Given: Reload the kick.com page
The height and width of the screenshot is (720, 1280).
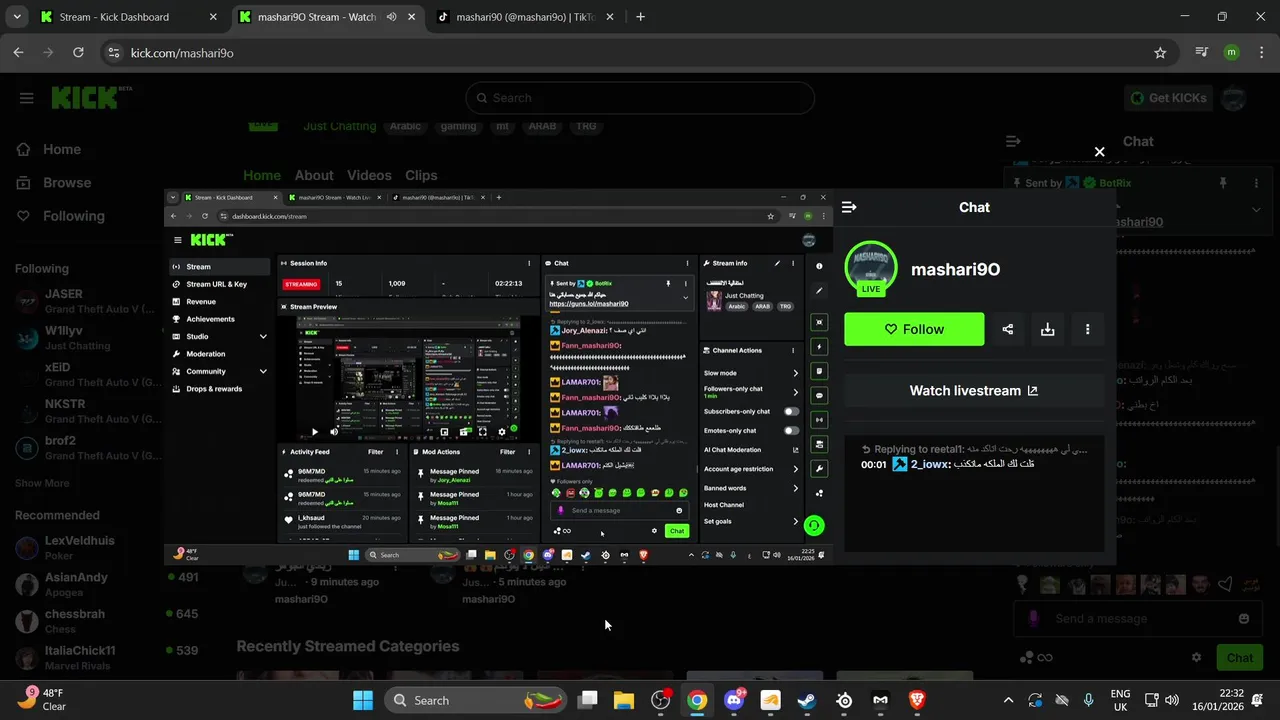Looking at the screenshot, I should (78, 53).
